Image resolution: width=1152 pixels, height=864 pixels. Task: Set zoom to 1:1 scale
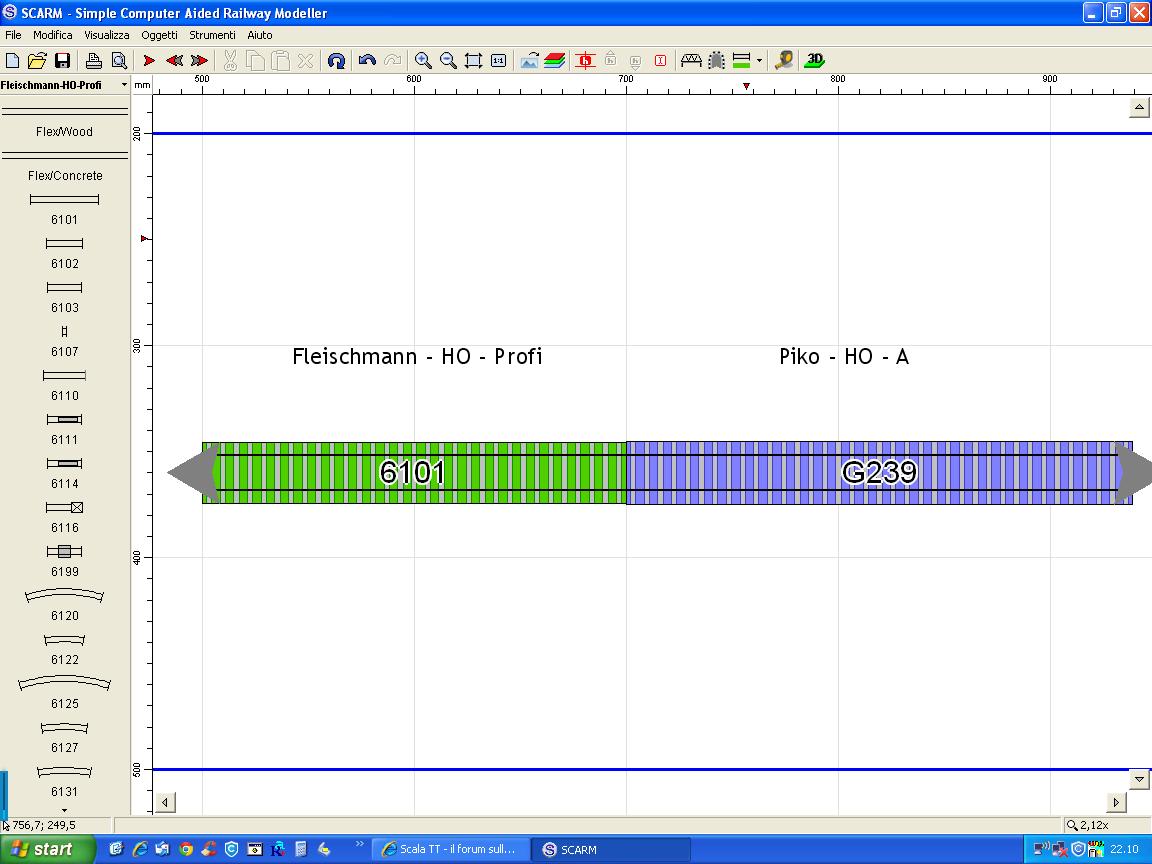point(498,61)
